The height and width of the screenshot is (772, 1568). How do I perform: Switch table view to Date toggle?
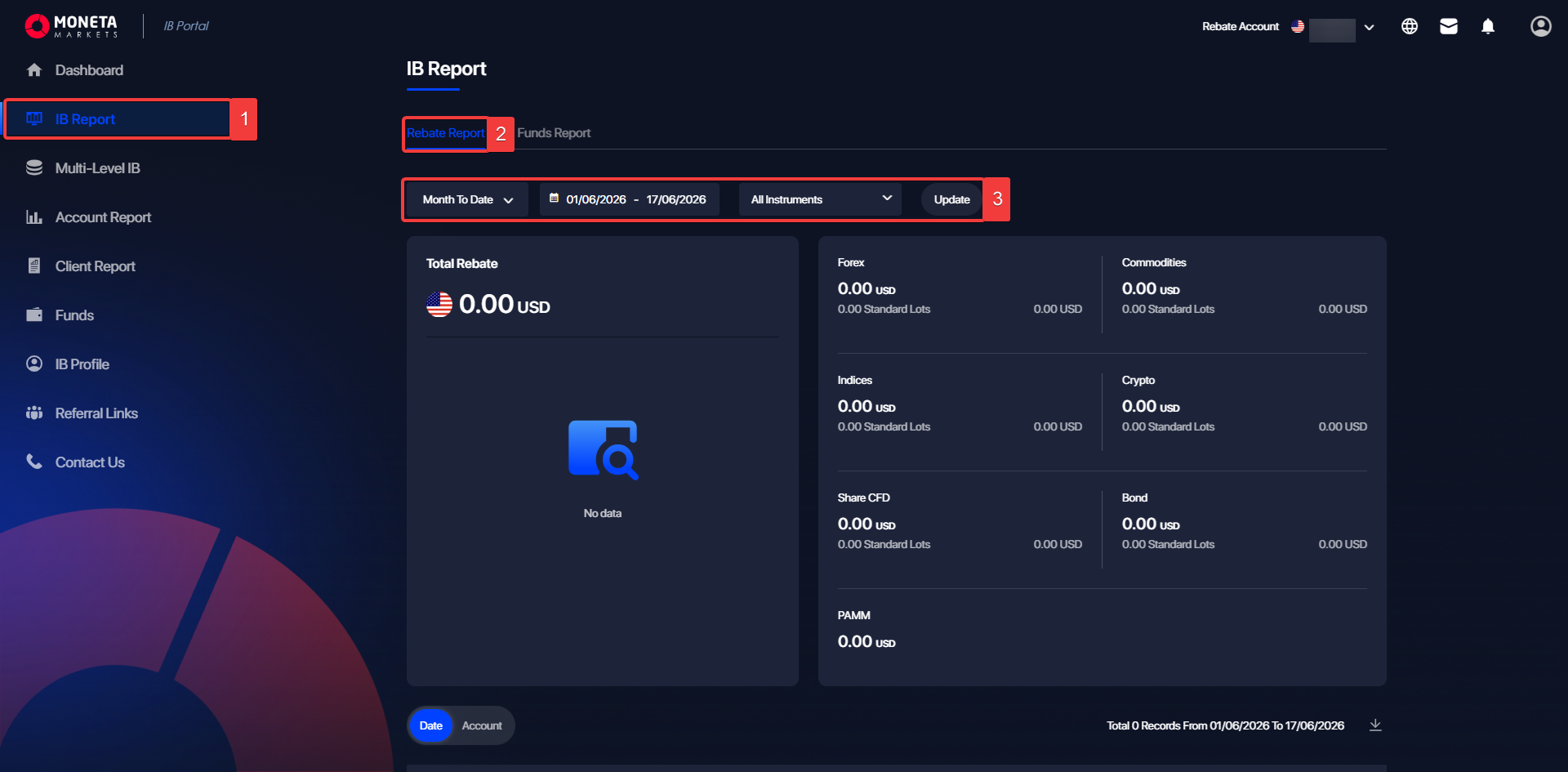430,725
